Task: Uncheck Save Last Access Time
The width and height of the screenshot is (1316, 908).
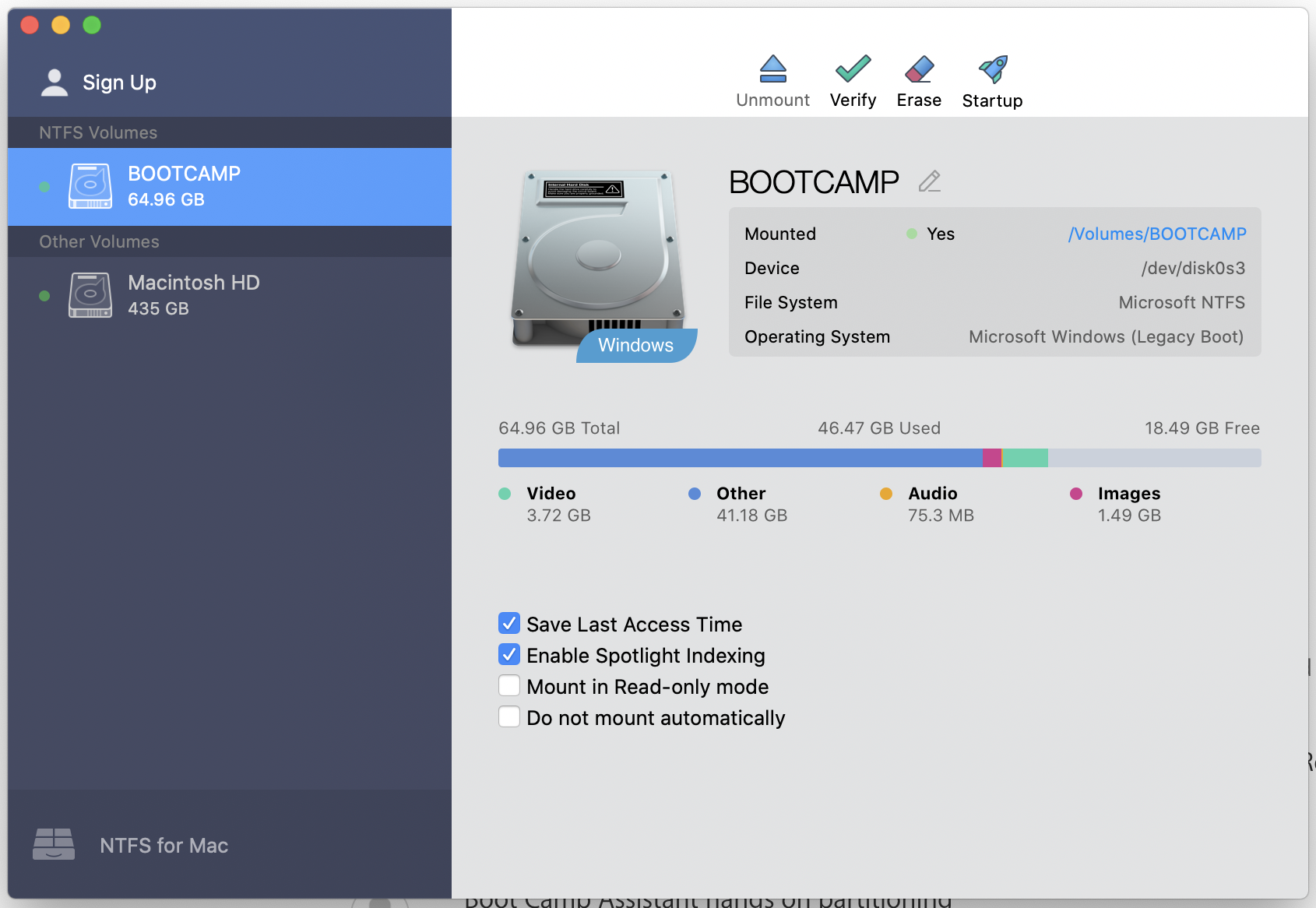Action: (x=509, y=623)
